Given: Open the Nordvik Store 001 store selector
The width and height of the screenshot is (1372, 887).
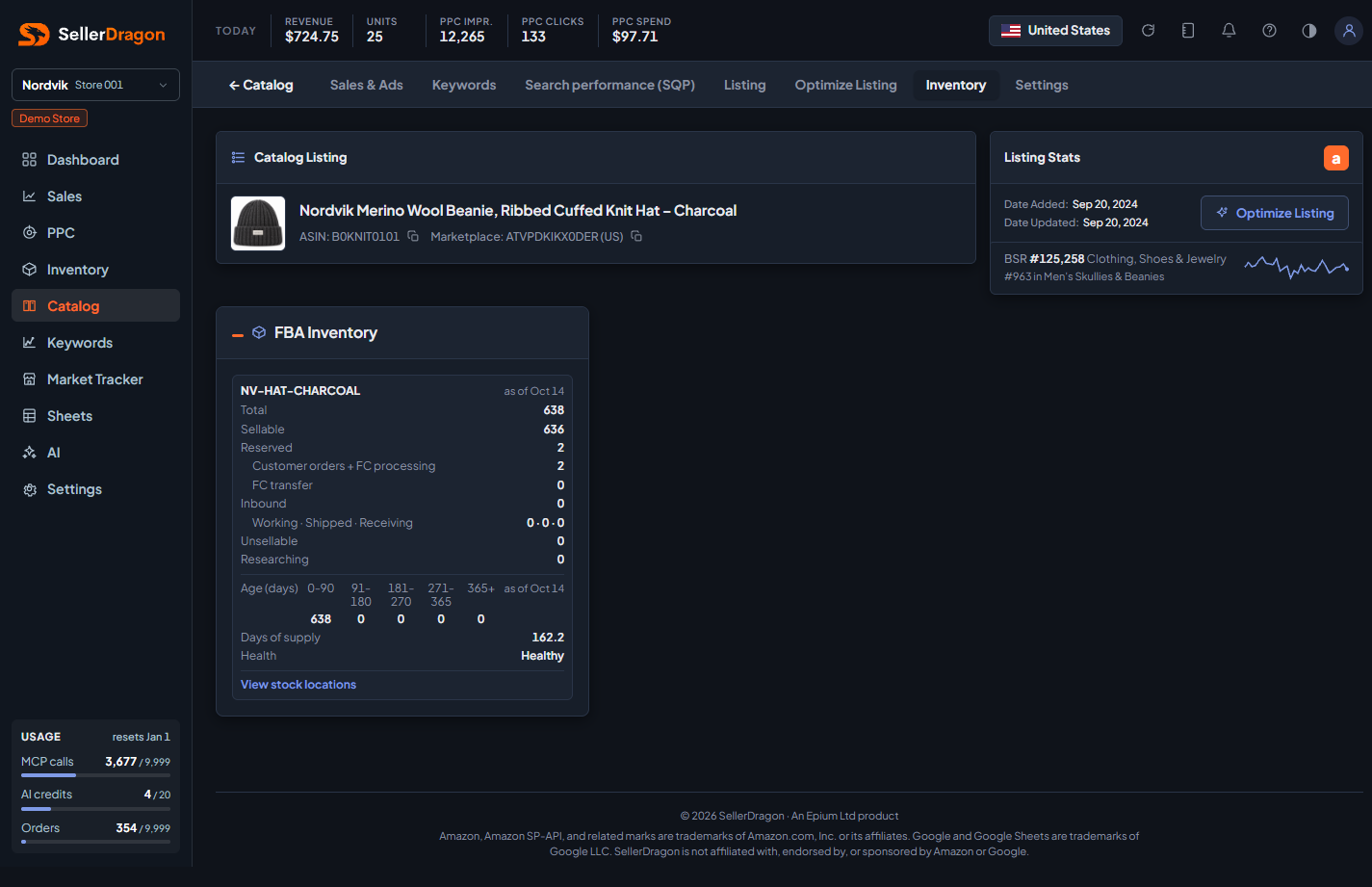Looking at the screenshot, I should (95, 85).
